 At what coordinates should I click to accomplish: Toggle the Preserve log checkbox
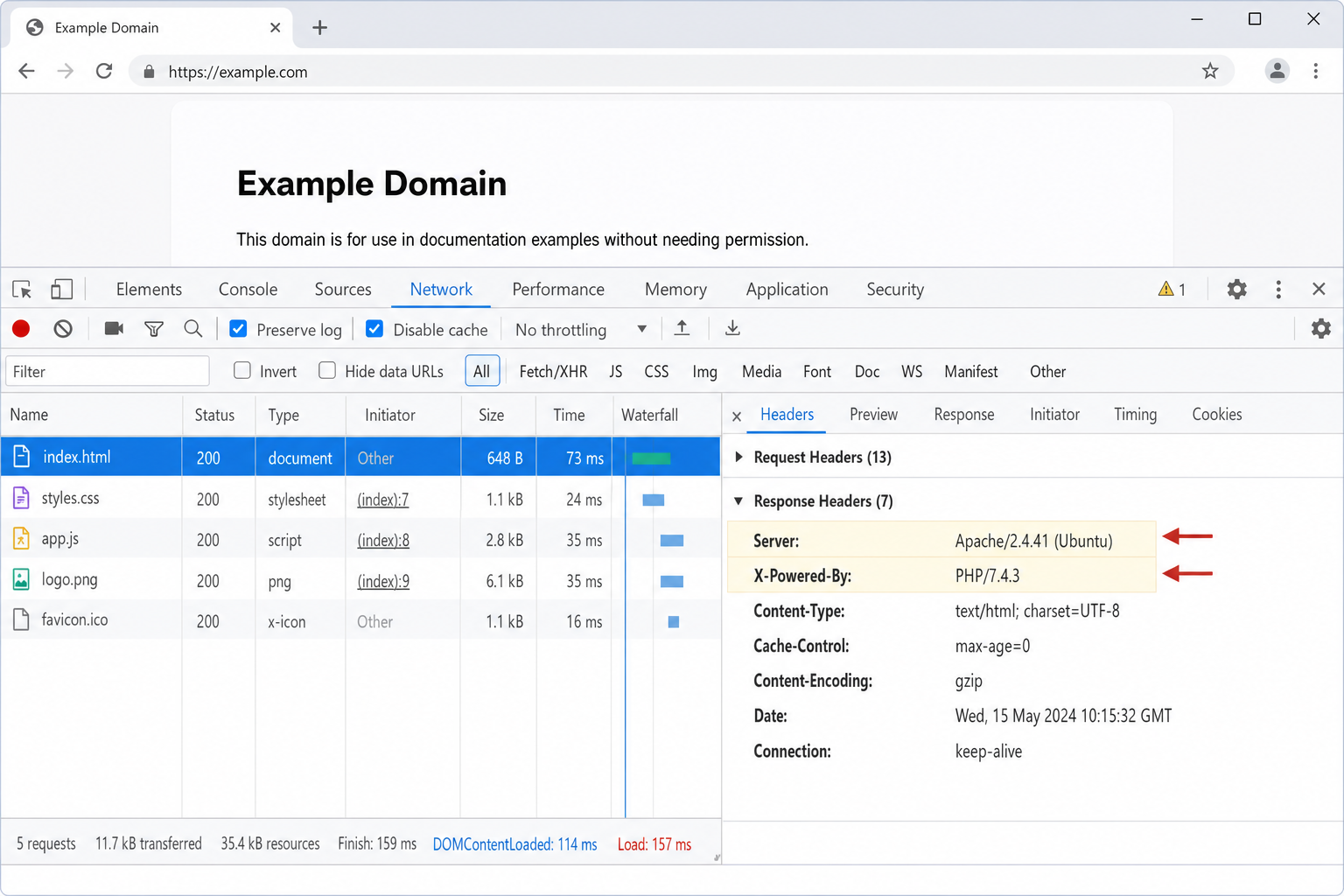238,329
